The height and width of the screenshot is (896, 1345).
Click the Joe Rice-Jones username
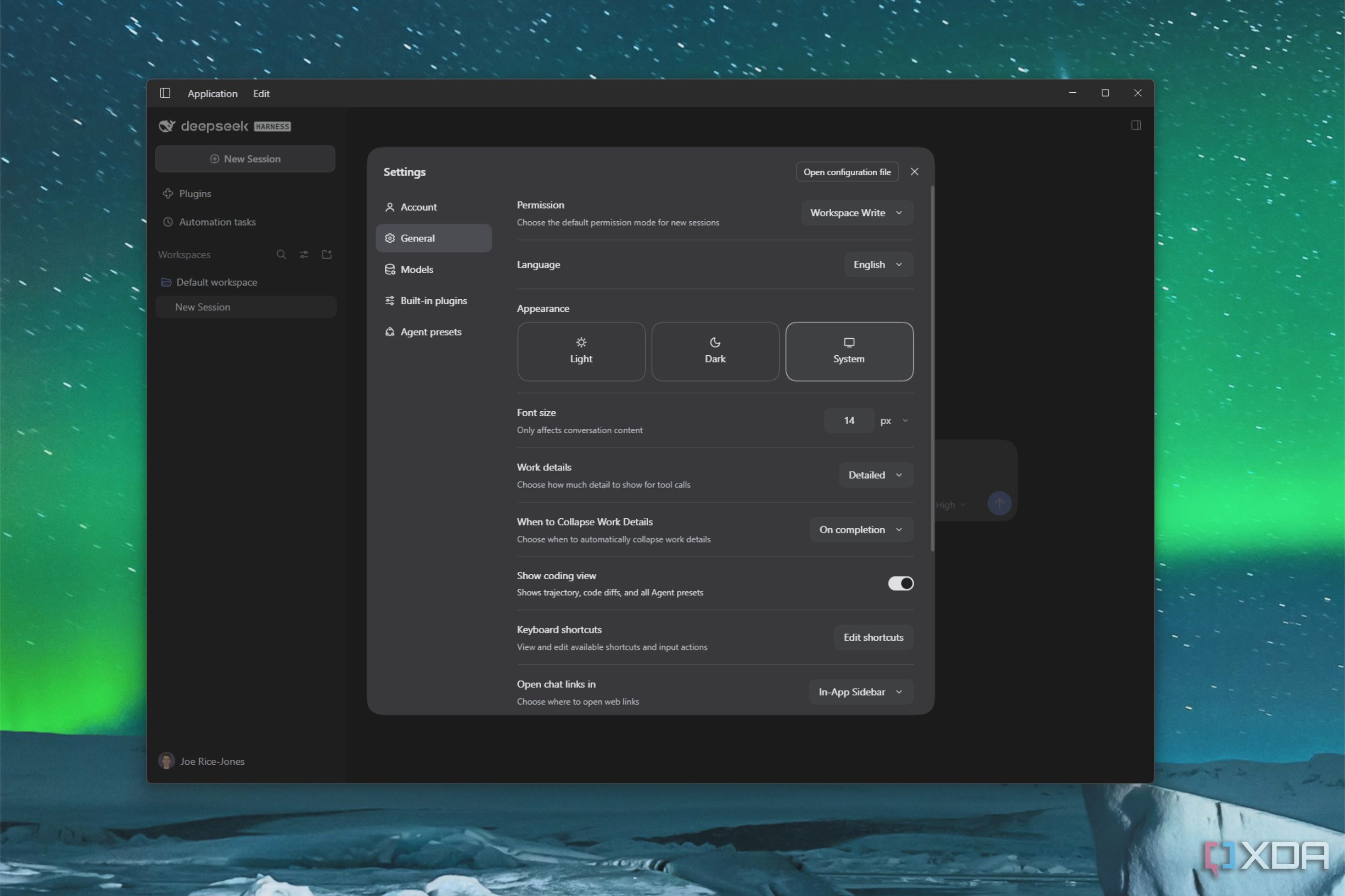tap(212, 762)
